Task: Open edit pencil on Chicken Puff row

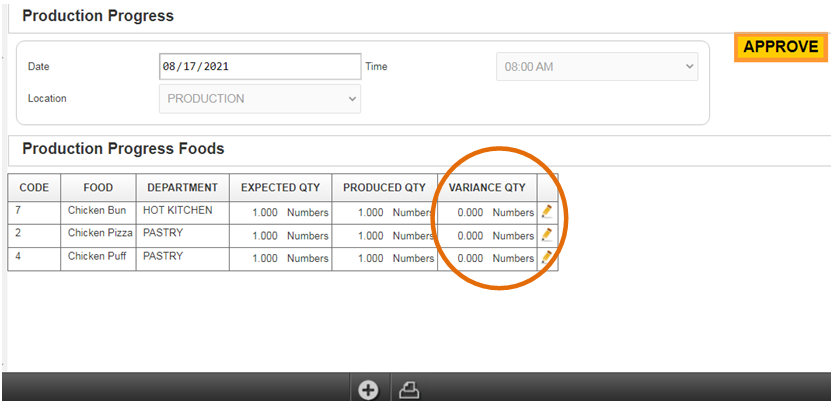Action: coord(547,258)
